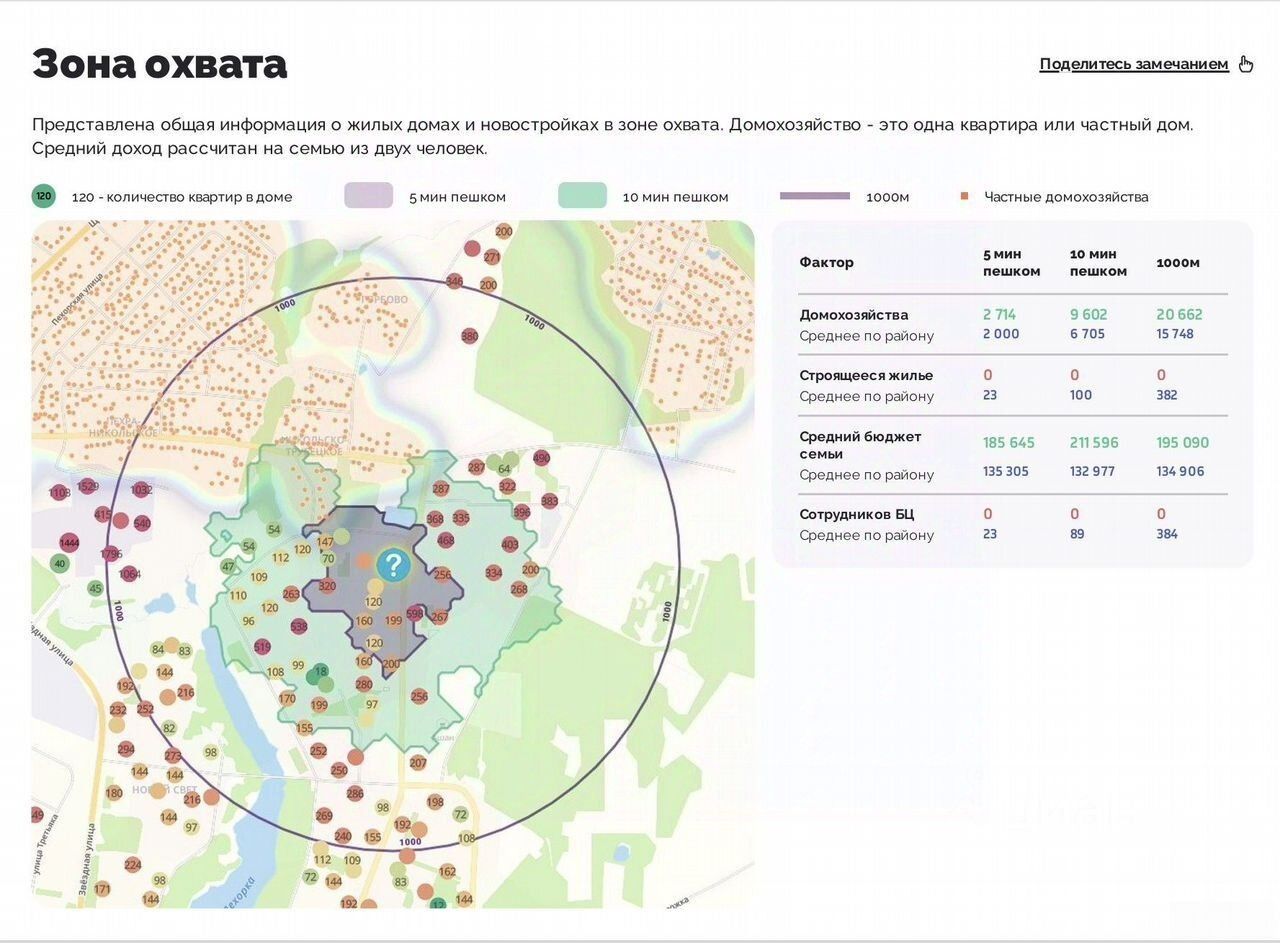This screenshot has width=1280, height=943.
Task: Click family budget value 185 645
Action: [1009, 442]
